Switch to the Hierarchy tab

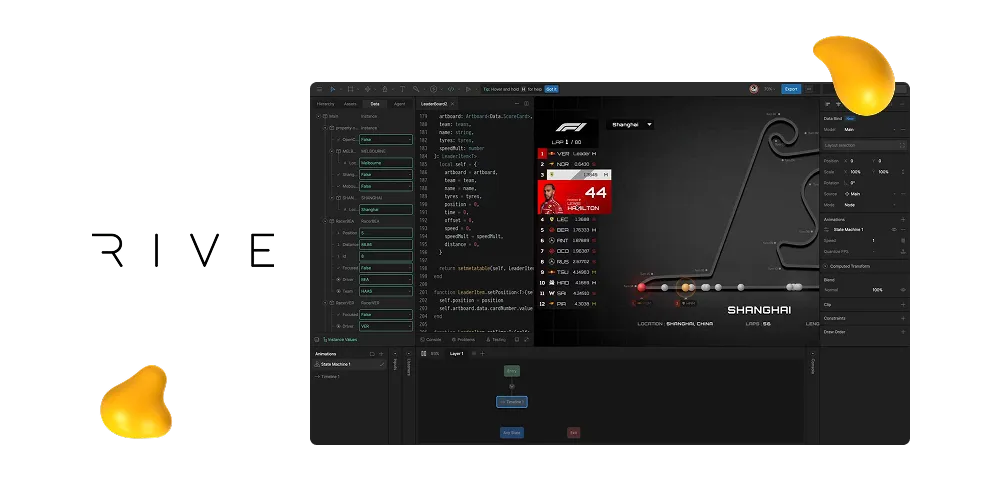pos(325,104)
